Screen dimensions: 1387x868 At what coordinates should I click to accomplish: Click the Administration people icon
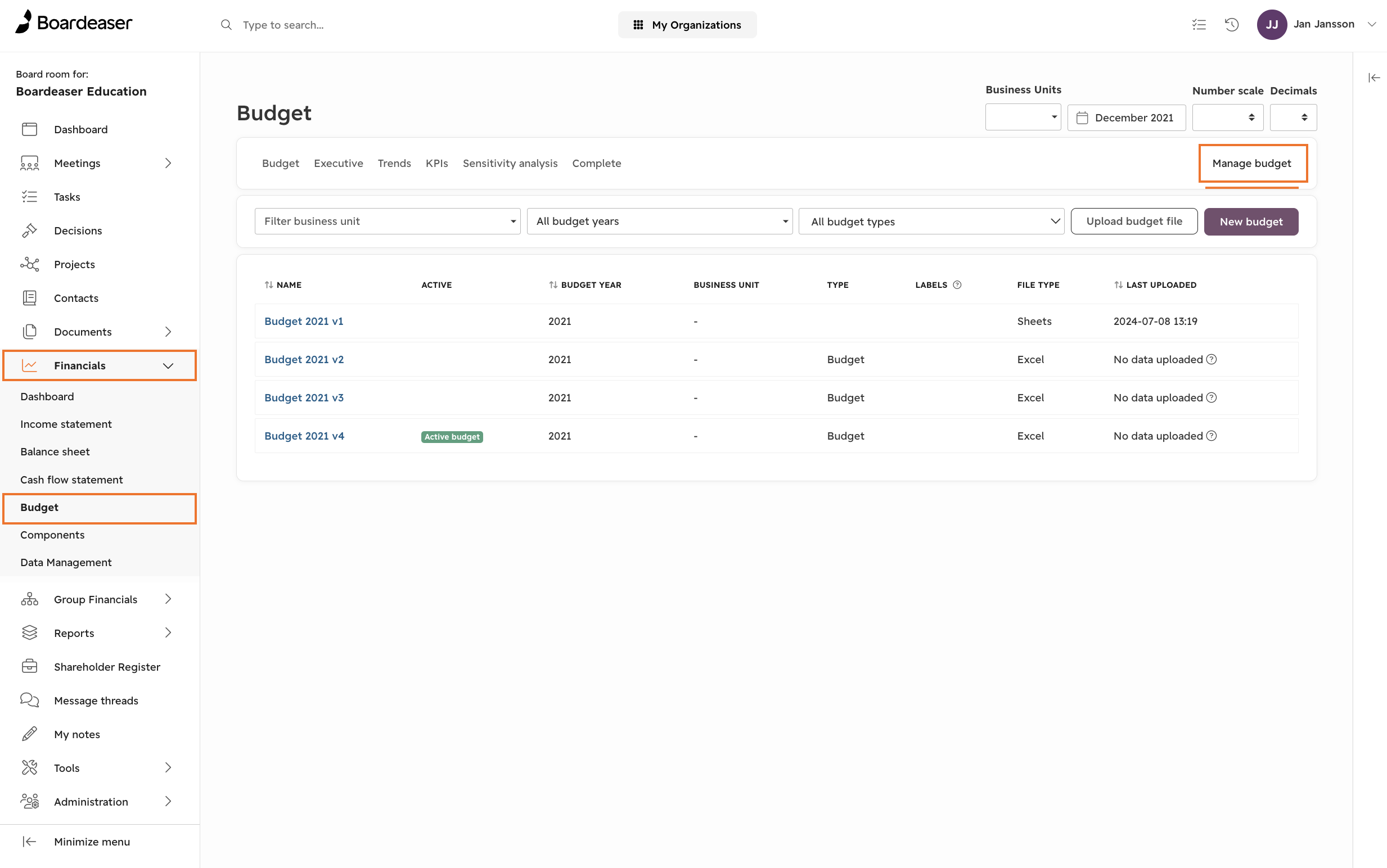point(29,802)
